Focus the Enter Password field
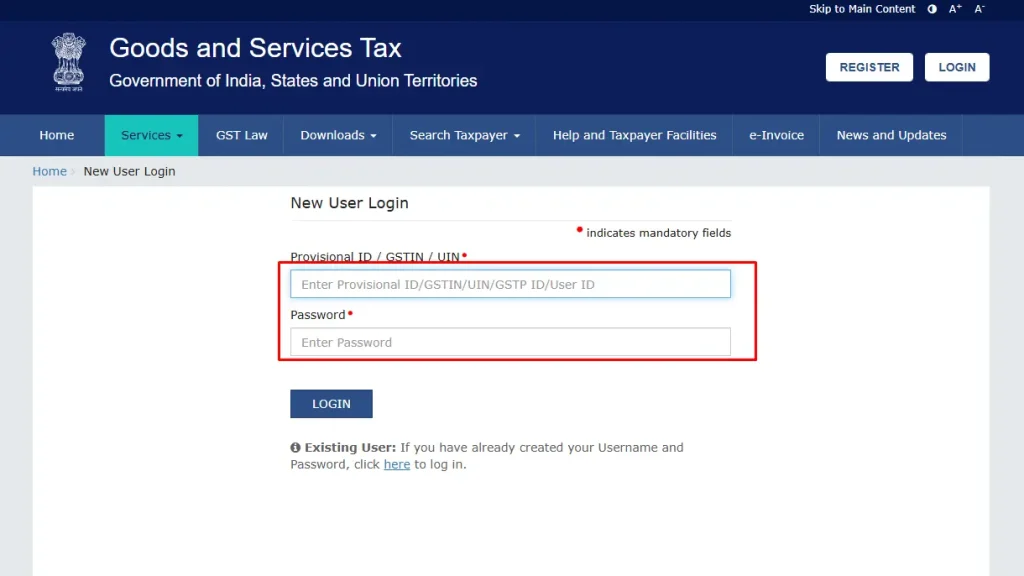Viewport: 1024px width, 576px height. coord(510,342)
